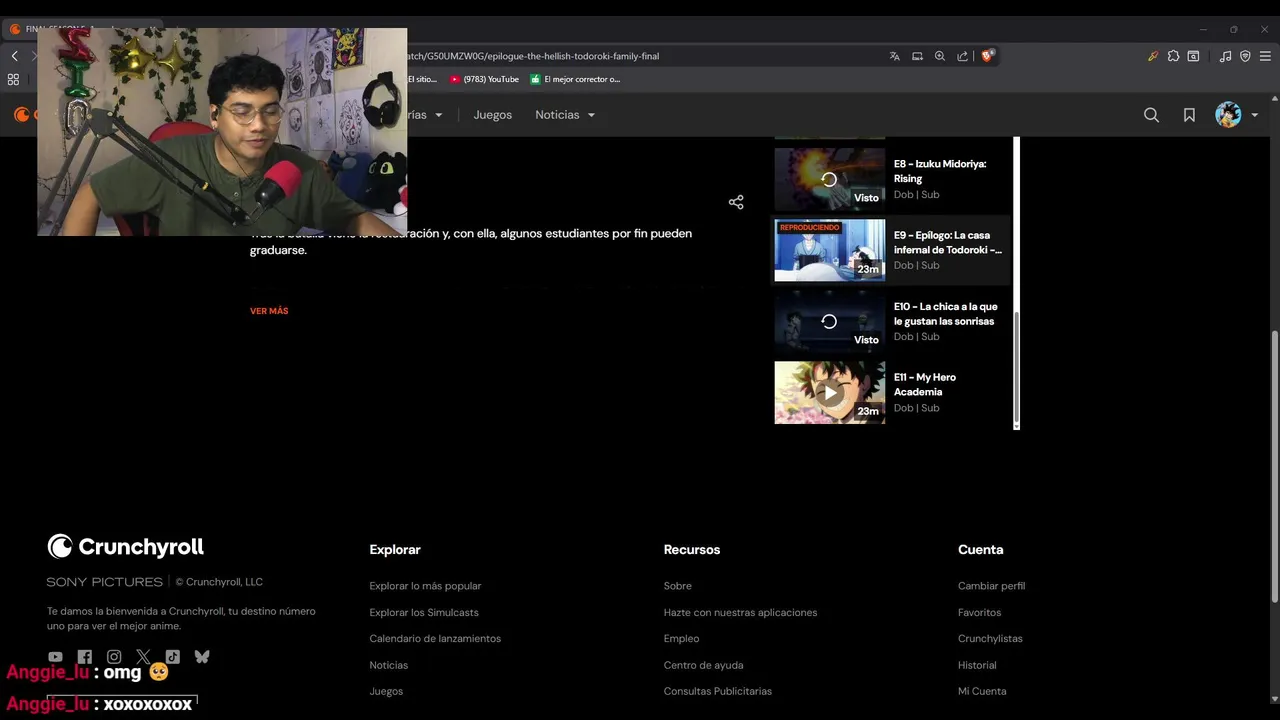Toggle the browser sidebar panel icon

click(1193, 56)
